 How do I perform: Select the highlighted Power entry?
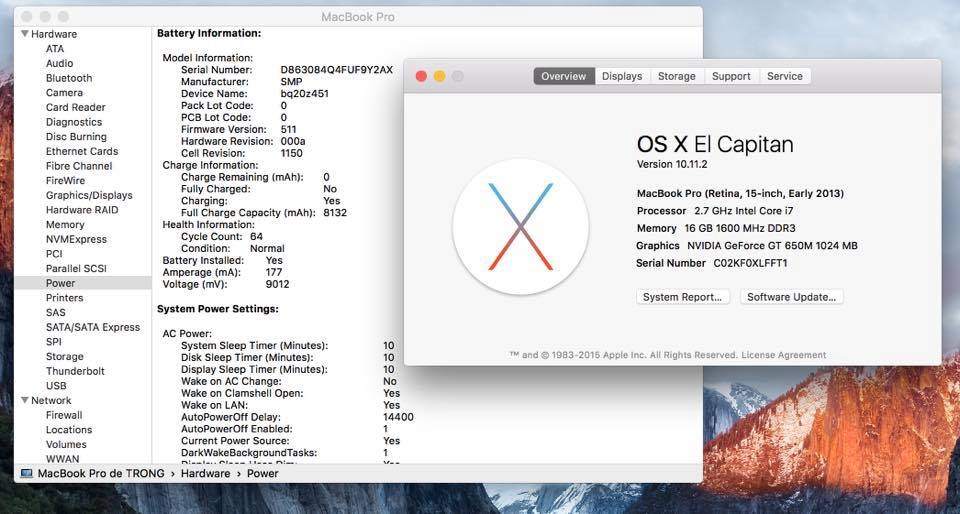(83, 283)
